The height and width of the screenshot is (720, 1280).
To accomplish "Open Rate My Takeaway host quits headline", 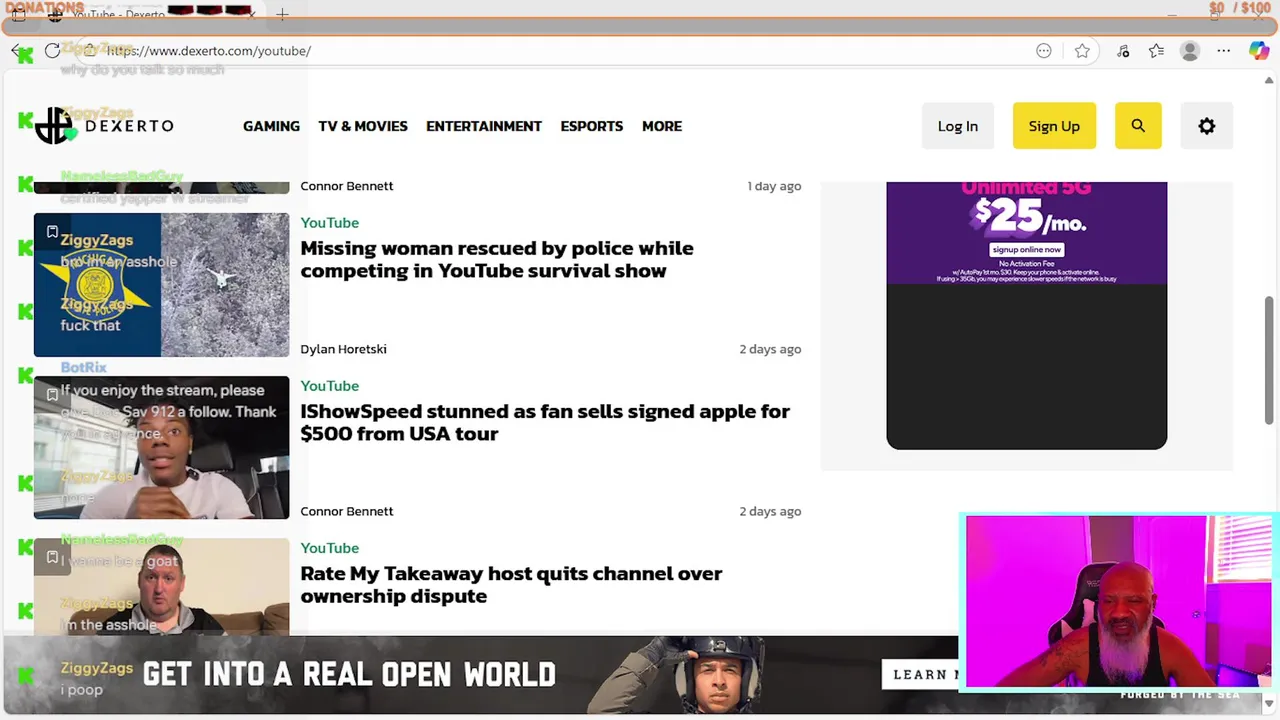I will [x=511, y=584].
